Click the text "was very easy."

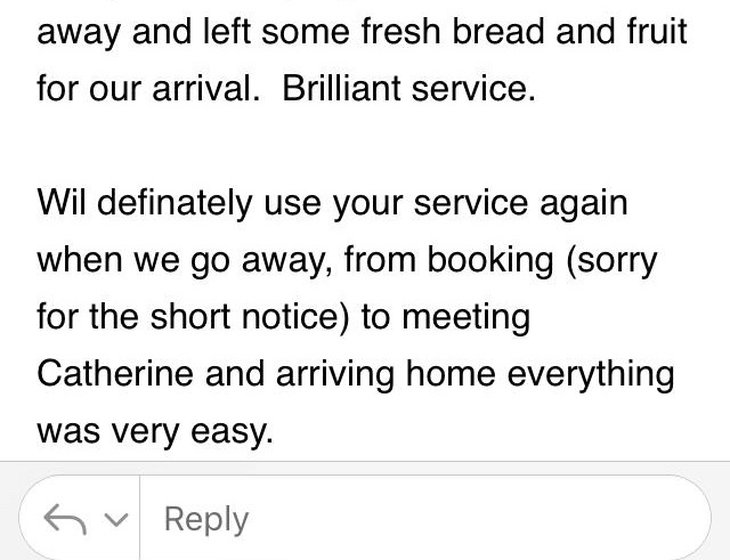point(154,431)
